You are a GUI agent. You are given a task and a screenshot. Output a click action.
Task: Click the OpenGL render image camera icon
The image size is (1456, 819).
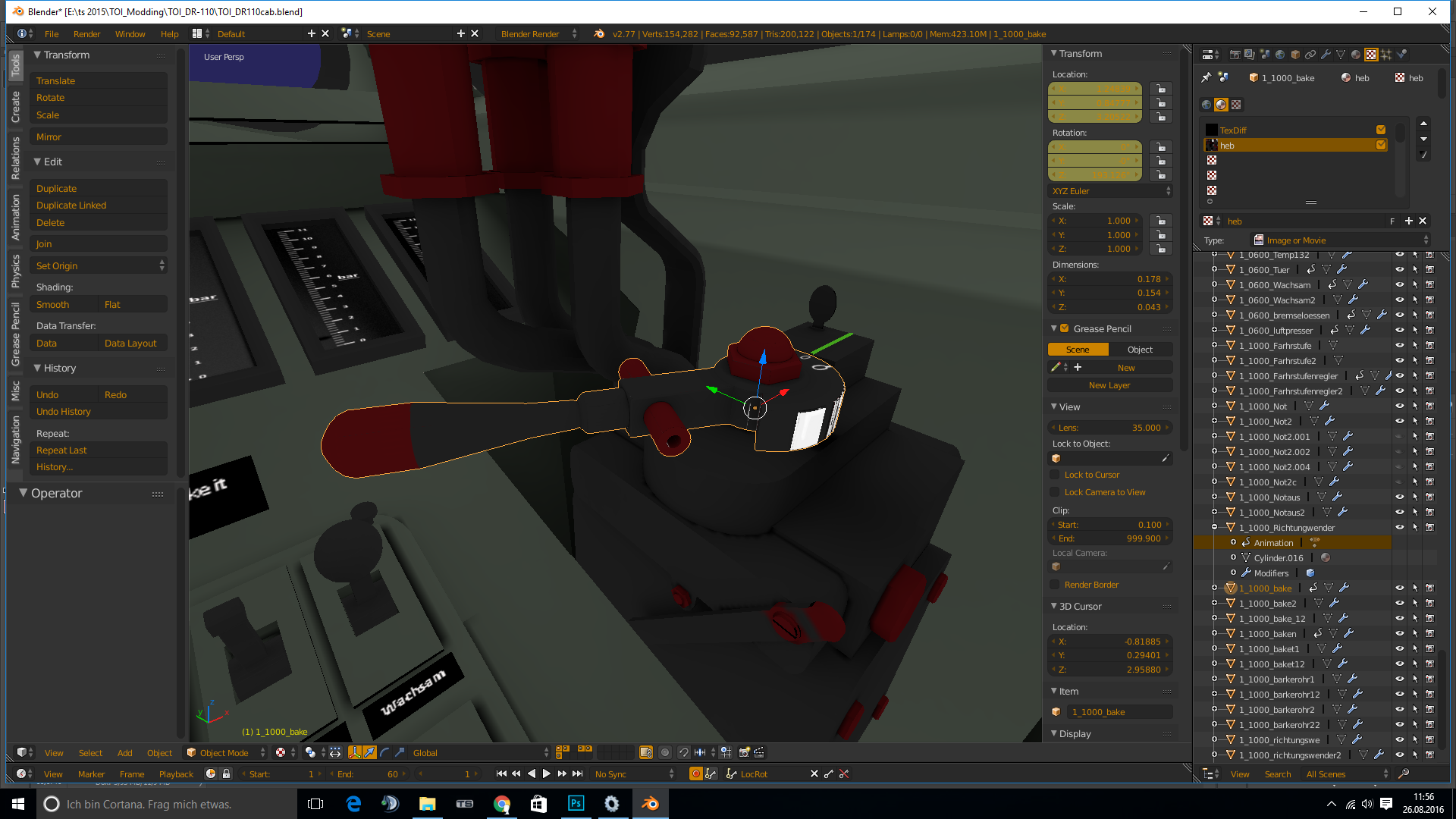[x=744, y=752]
